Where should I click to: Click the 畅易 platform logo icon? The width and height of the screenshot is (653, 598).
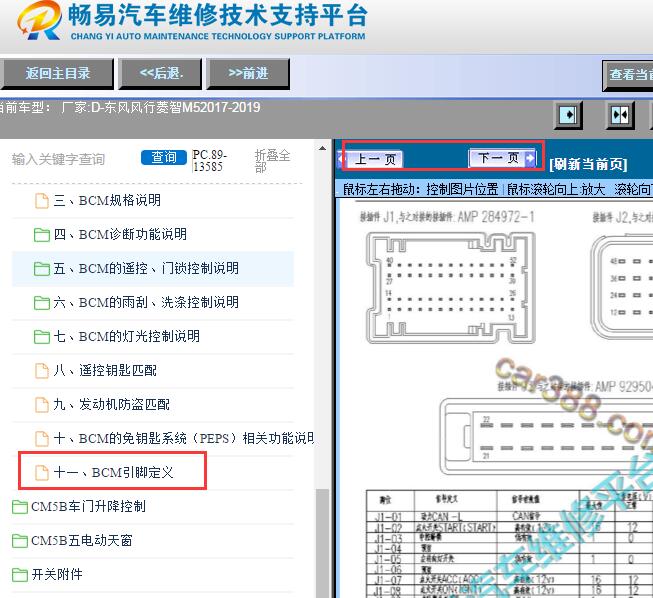click(39, 21)
